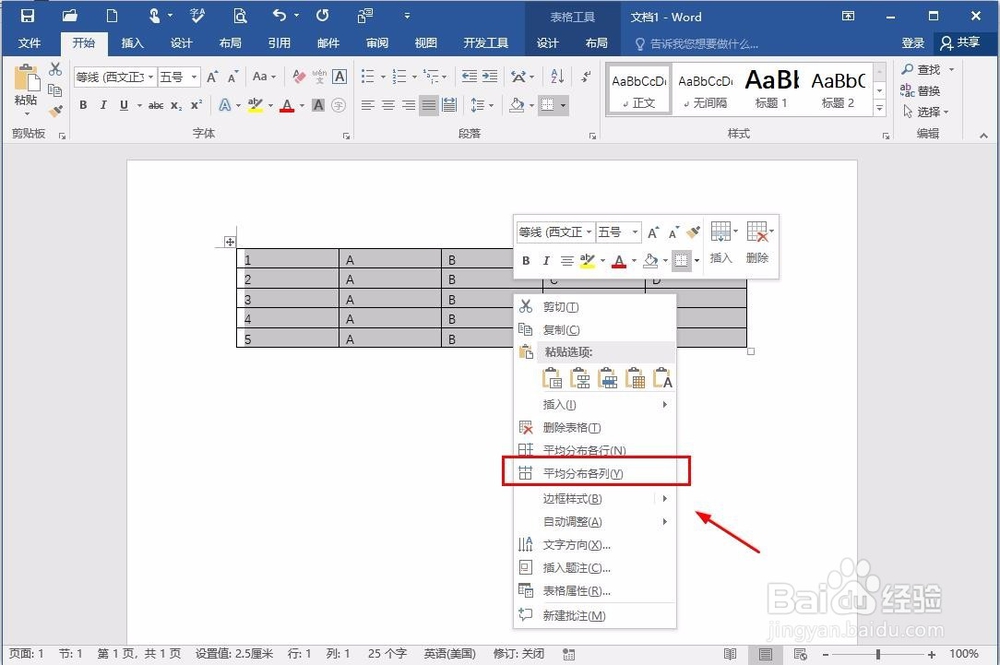Screen dimensions: 1000x665
Task: Click the Grow Font icon in ribbon
Action: tap(212, 77)
